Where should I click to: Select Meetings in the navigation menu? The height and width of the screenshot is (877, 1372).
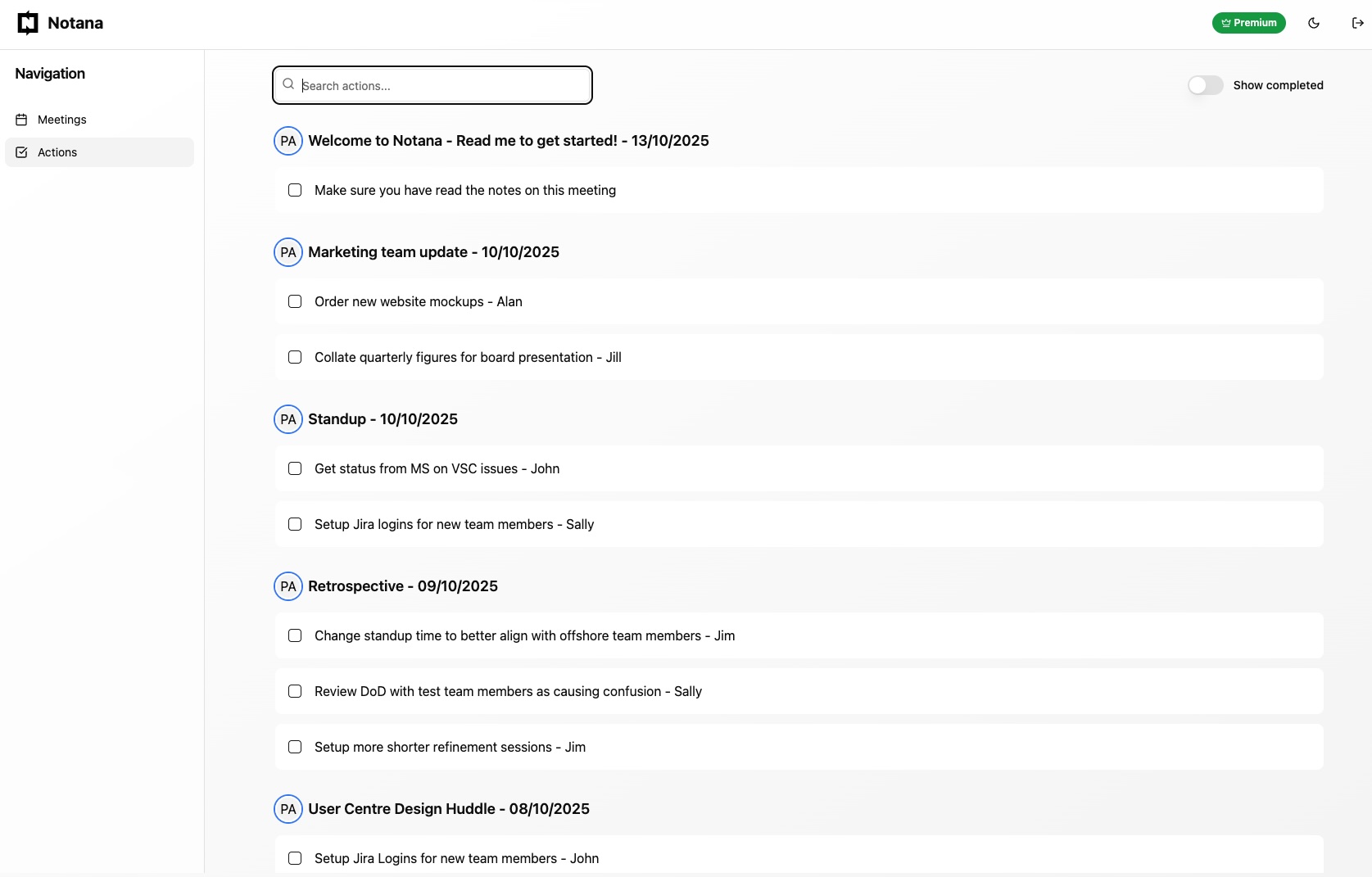[61, 120]
